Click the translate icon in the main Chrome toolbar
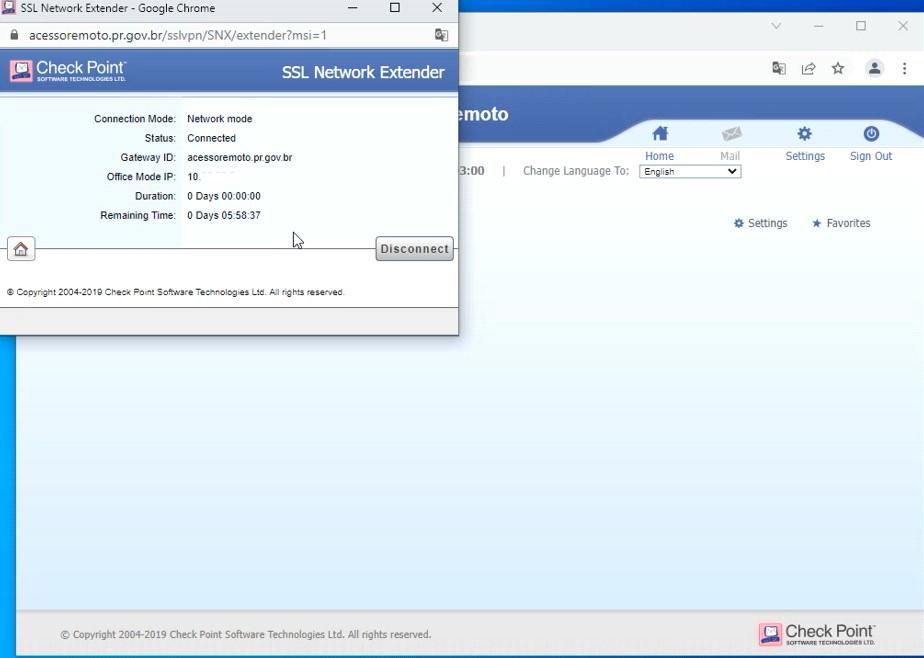Image resolution: width=924 pixels, height=658 pixels. click(778, 68)
